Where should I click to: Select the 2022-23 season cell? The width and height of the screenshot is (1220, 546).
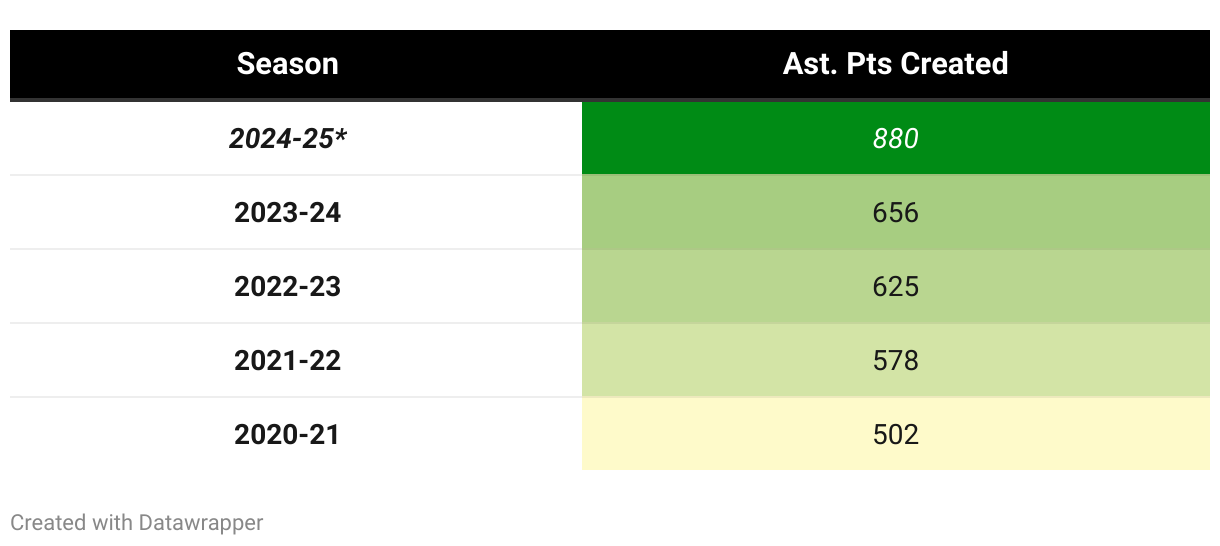click(288, 286)
